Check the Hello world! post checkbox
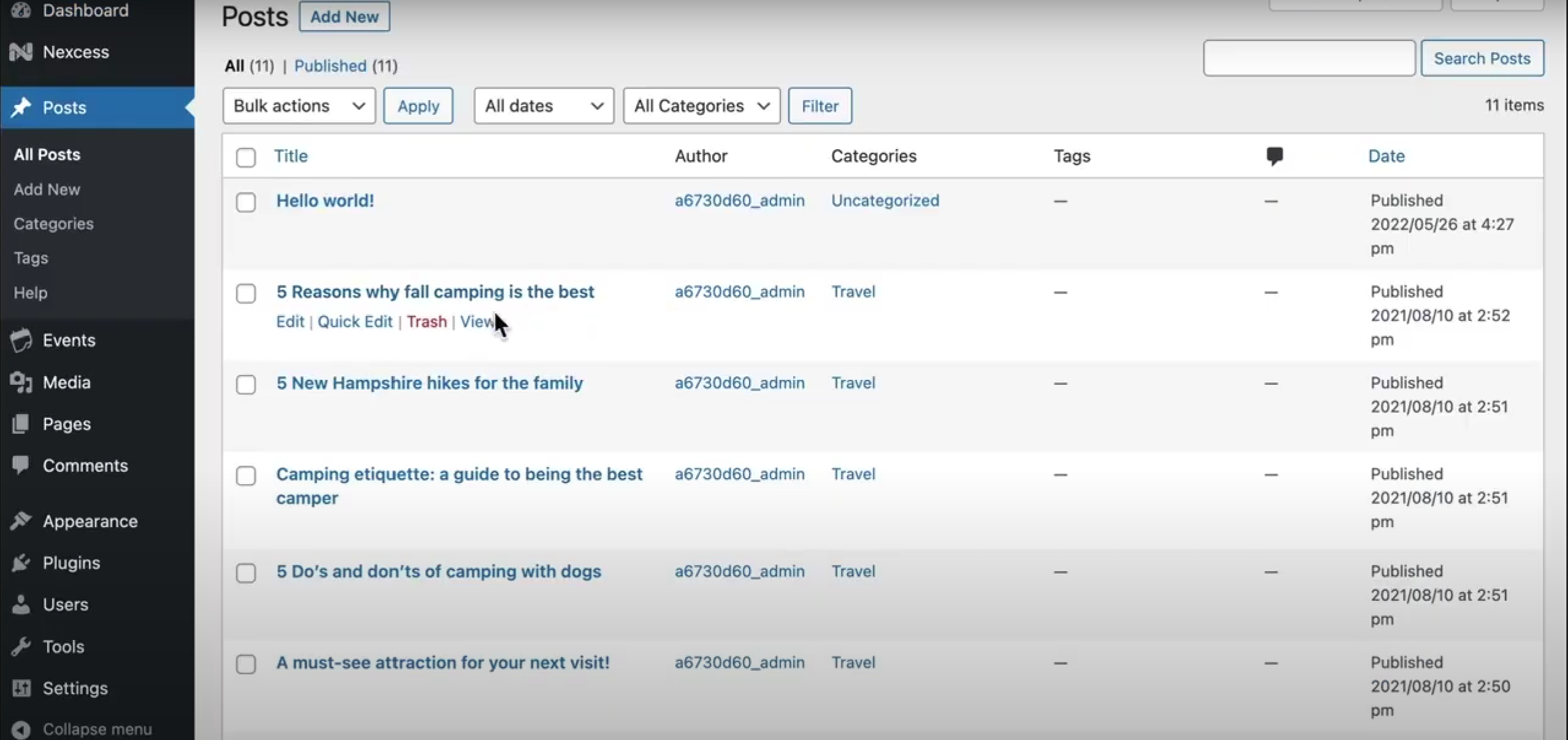1568x740 pixels. [246, 202]
